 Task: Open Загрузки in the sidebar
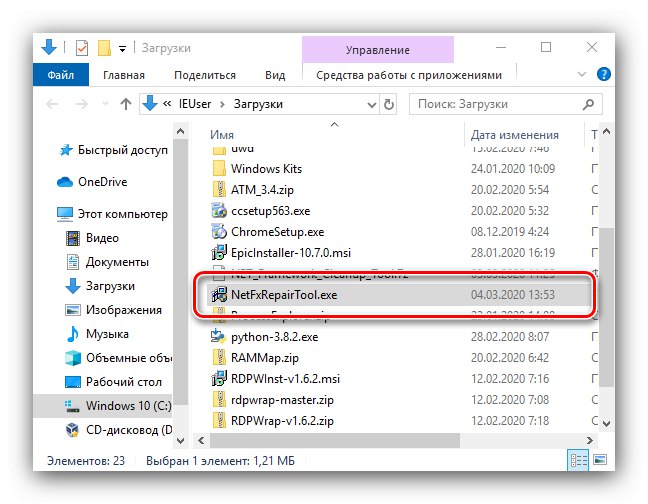100,286
